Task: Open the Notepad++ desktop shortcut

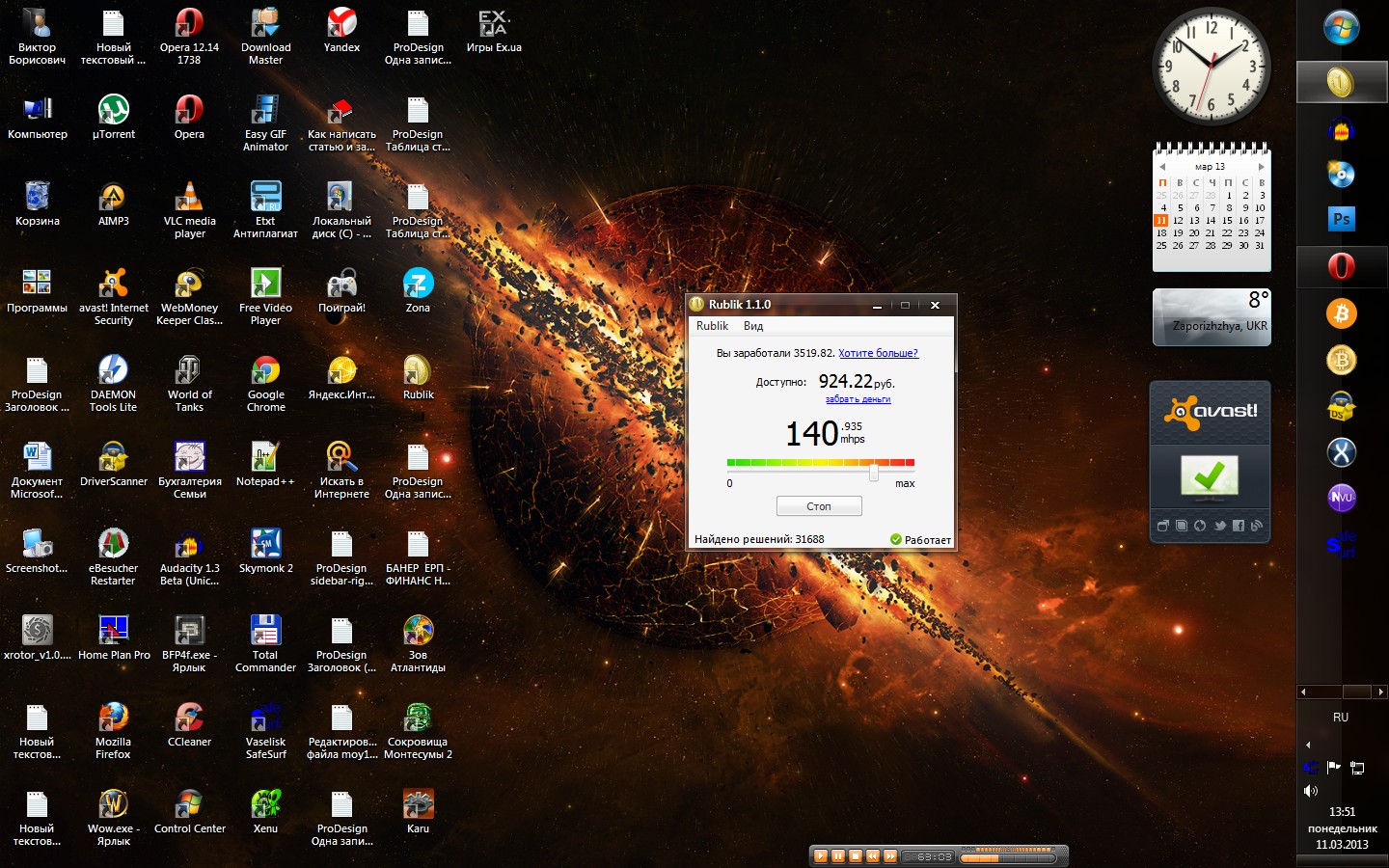Action: (x=265, y=458)
